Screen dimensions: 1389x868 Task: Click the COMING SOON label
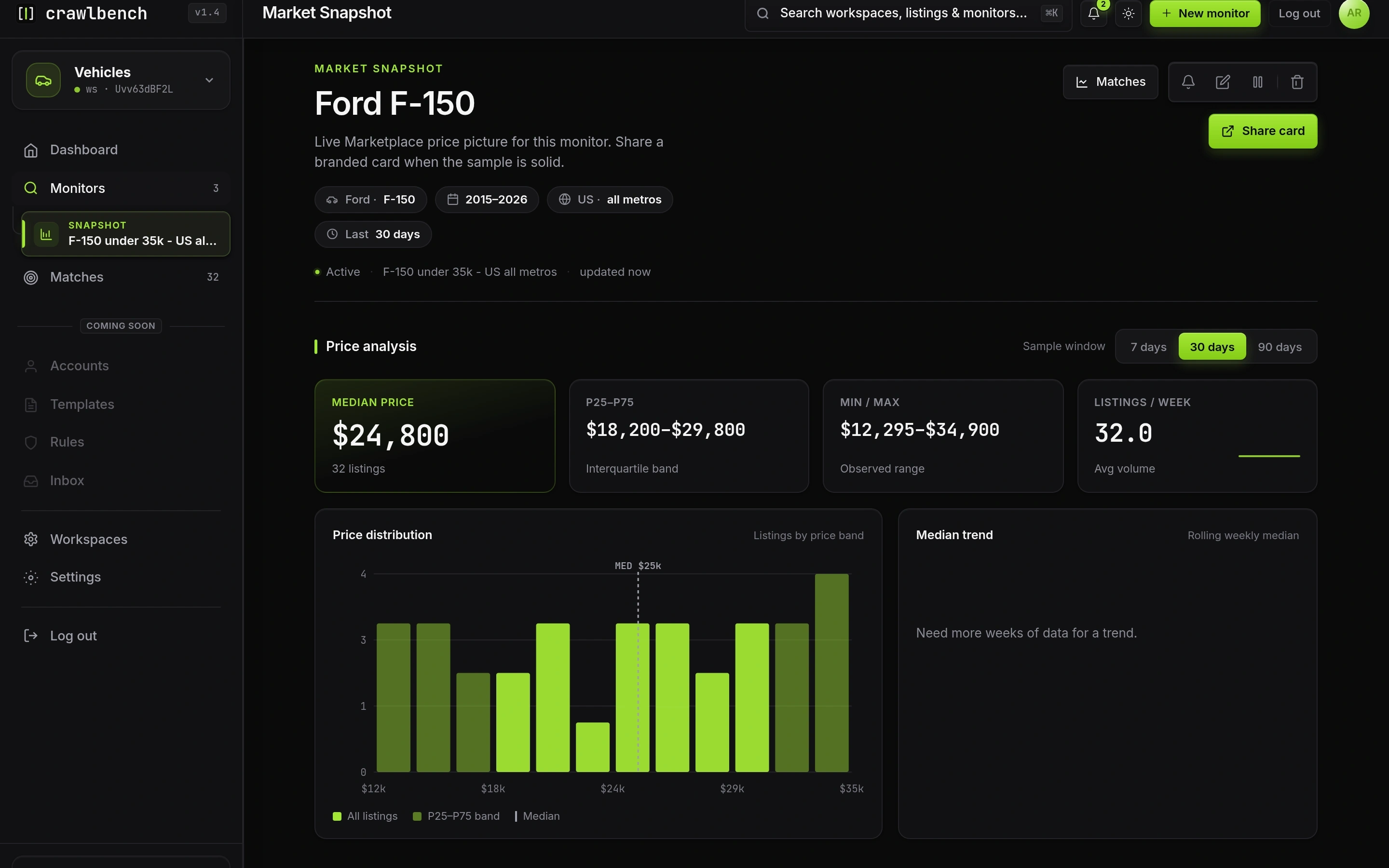pos(121,326)
